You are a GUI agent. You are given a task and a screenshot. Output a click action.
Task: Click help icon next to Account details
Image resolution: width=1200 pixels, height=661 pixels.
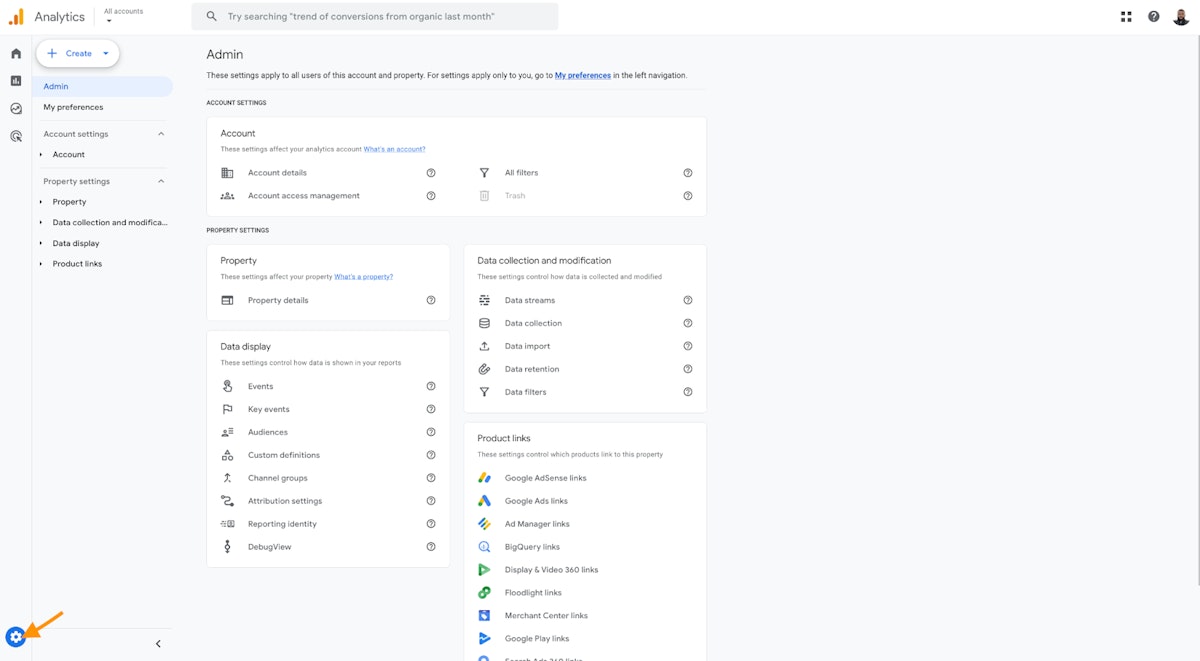(x=431, y=173)
